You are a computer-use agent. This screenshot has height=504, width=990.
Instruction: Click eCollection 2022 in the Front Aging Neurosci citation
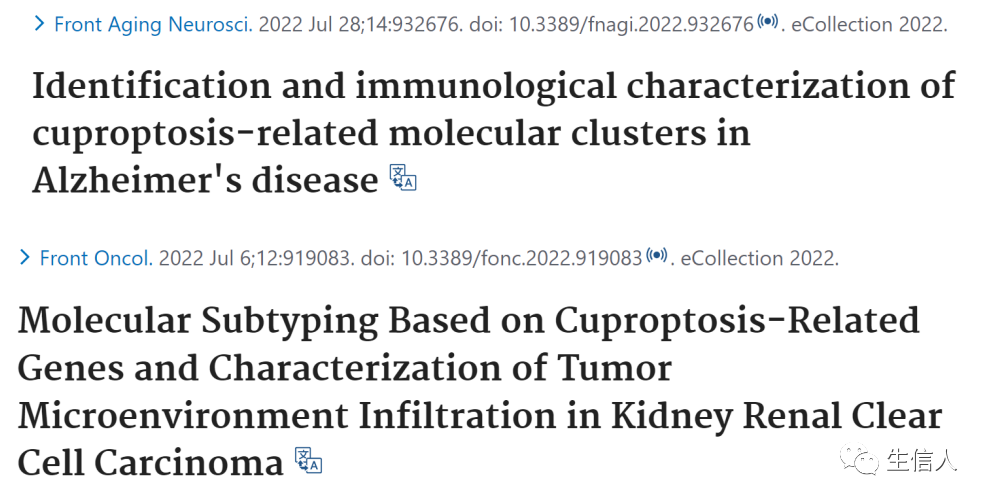(868, 25)
